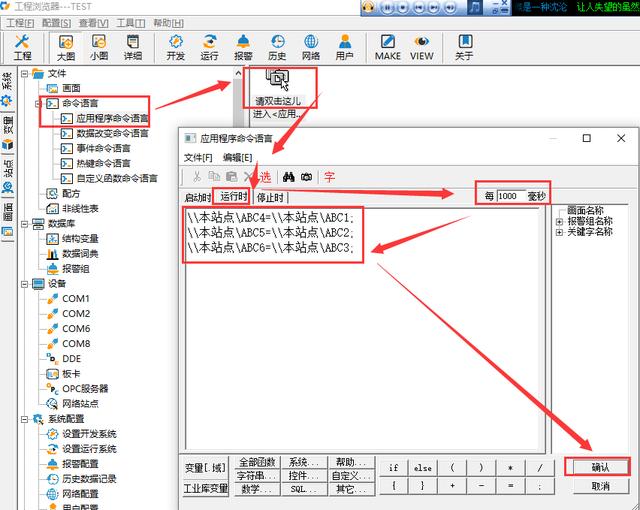Image resolution: width=640 pixels, height=510 pixels.
Task: Switch to 小图 small icon view
Action: pos(99,47)
